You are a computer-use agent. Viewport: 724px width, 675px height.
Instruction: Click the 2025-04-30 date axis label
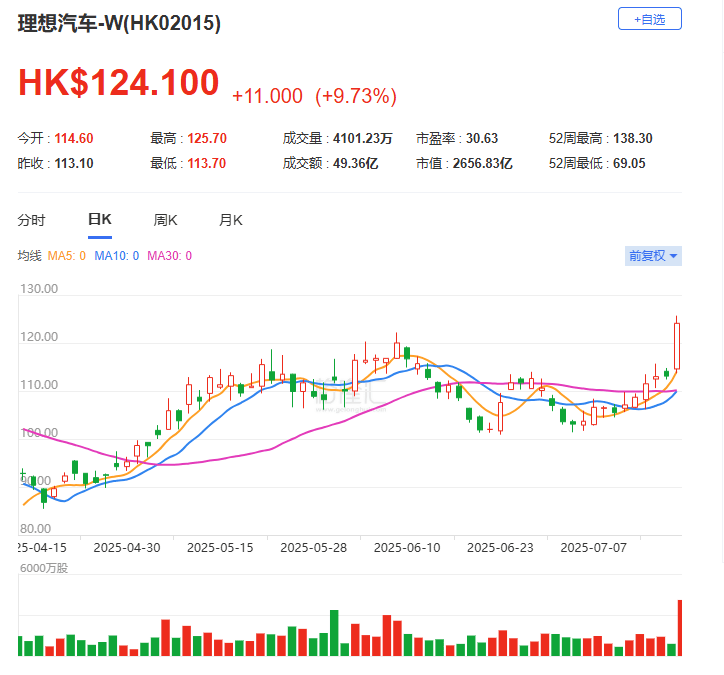click(127, 548)
